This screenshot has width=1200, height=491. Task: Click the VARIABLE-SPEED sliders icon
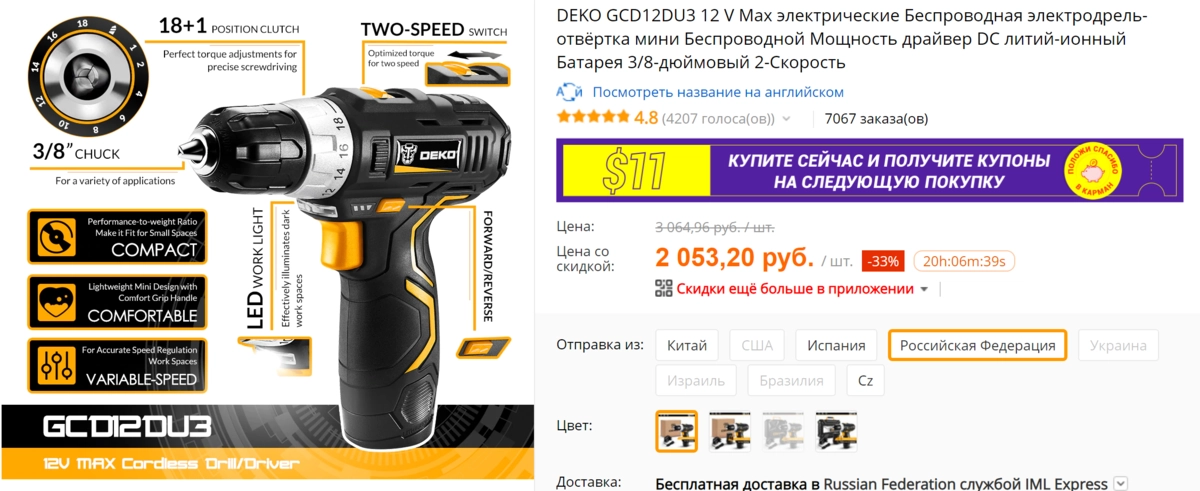pos(55,365)
